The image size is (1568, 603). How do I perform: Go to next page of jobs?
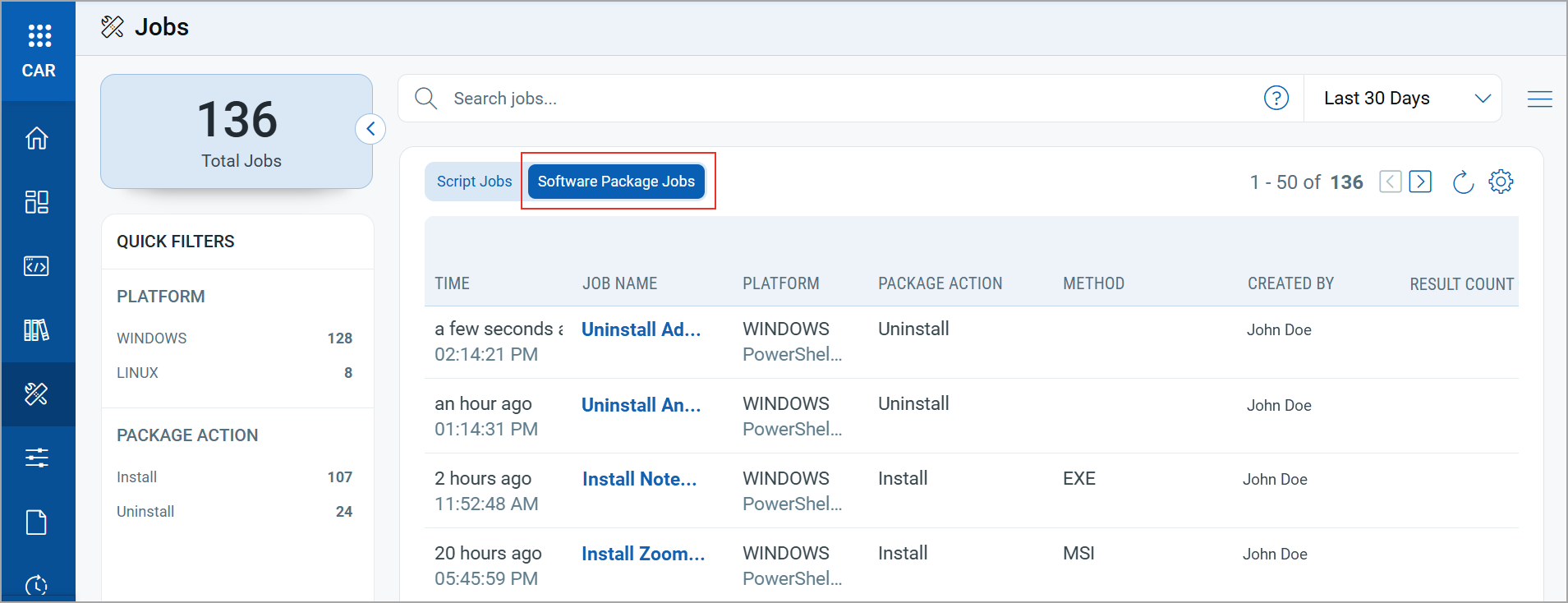point(1420,182)
